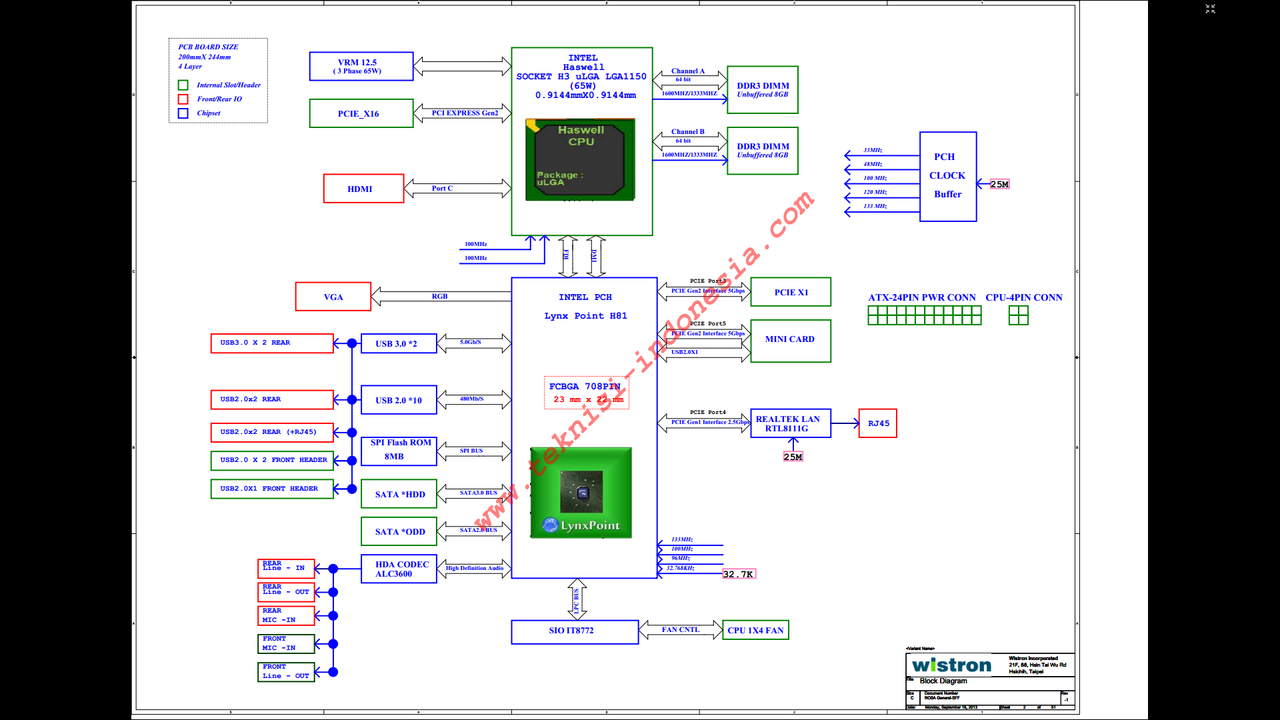Select the MINI CARD block
1280x720 pixels.
(790, 340)
